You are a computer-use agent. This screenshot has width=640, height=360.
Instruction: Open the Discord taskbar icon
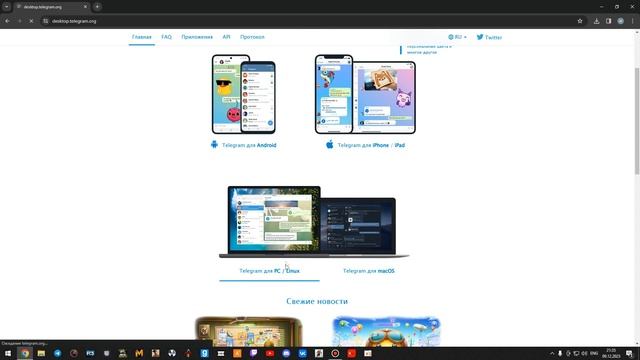tap(286, 353)
